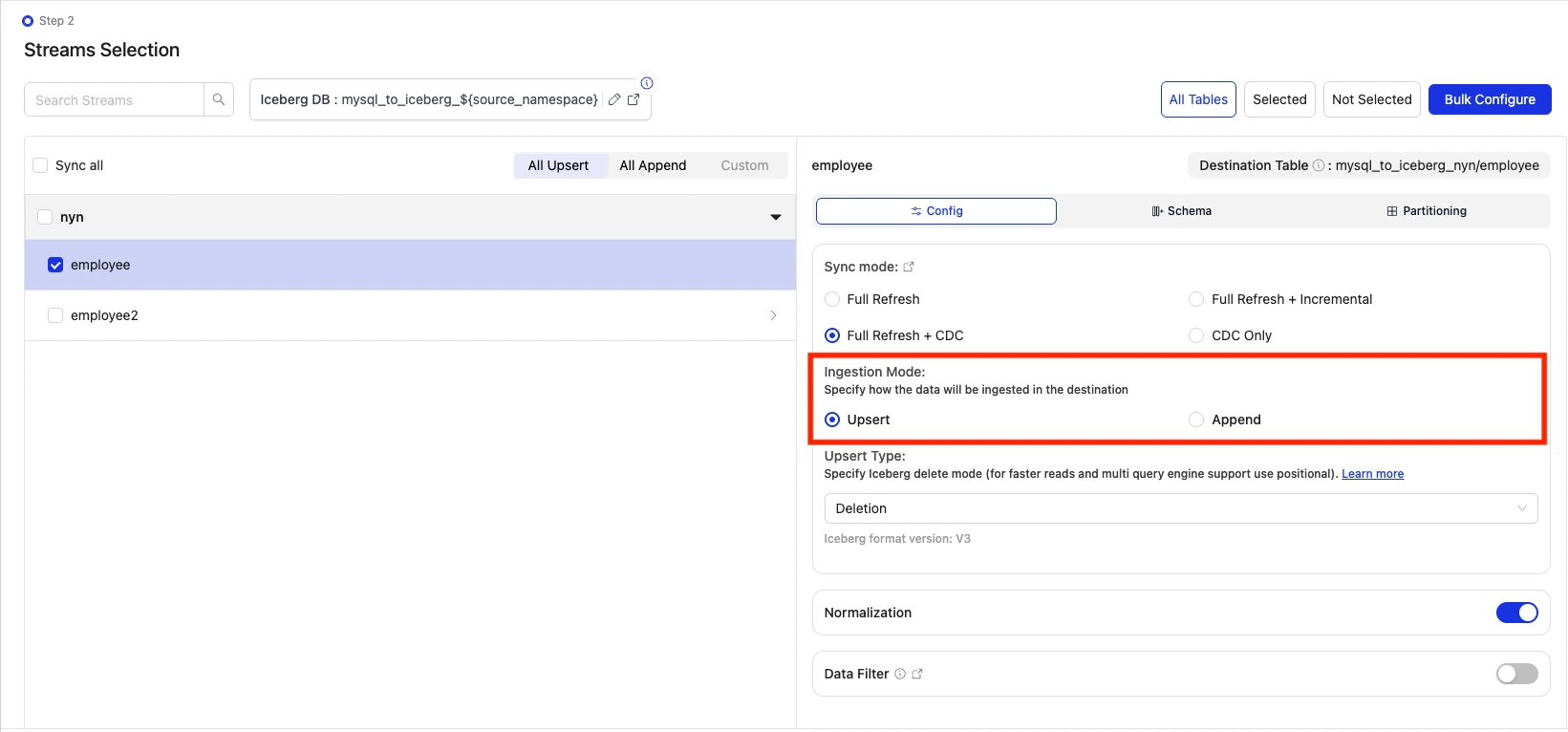Switch to the Partitioning tab
The width and height of the screenshot is (1568, 732).
pyautogui.click(x=1427, y=211)
